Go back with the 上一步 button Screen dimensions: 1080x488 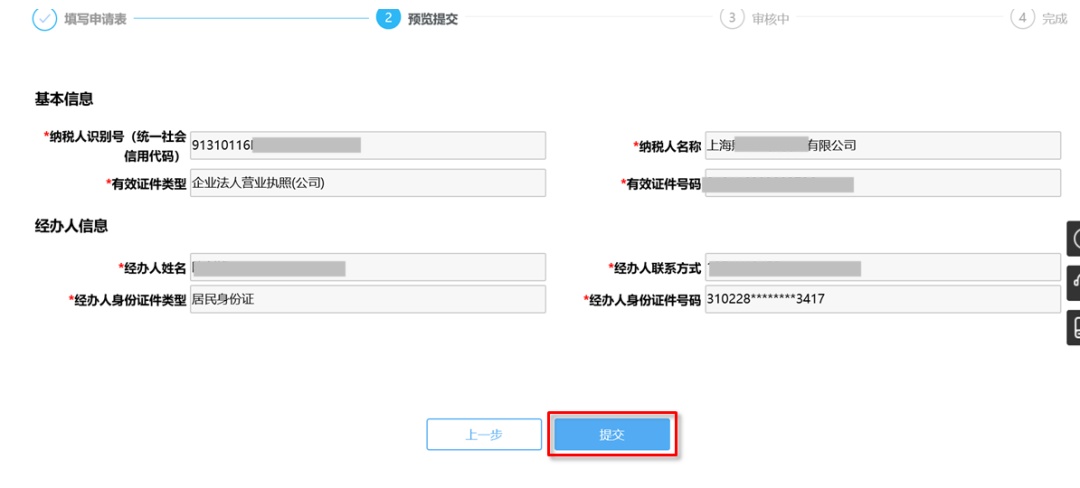coord(484,435)
